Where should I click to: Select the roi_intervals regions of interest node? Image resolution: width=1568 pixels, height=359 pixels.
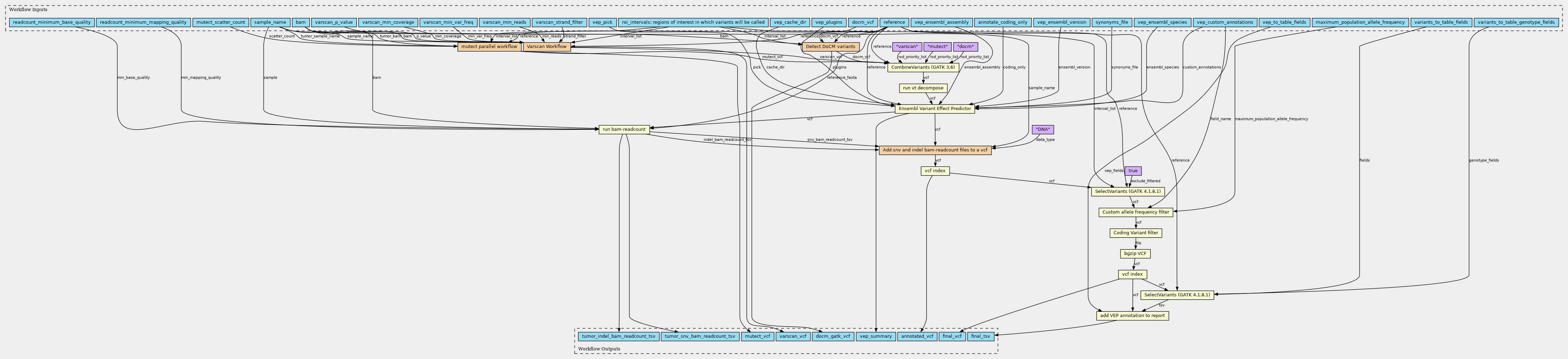coord(693,22)
